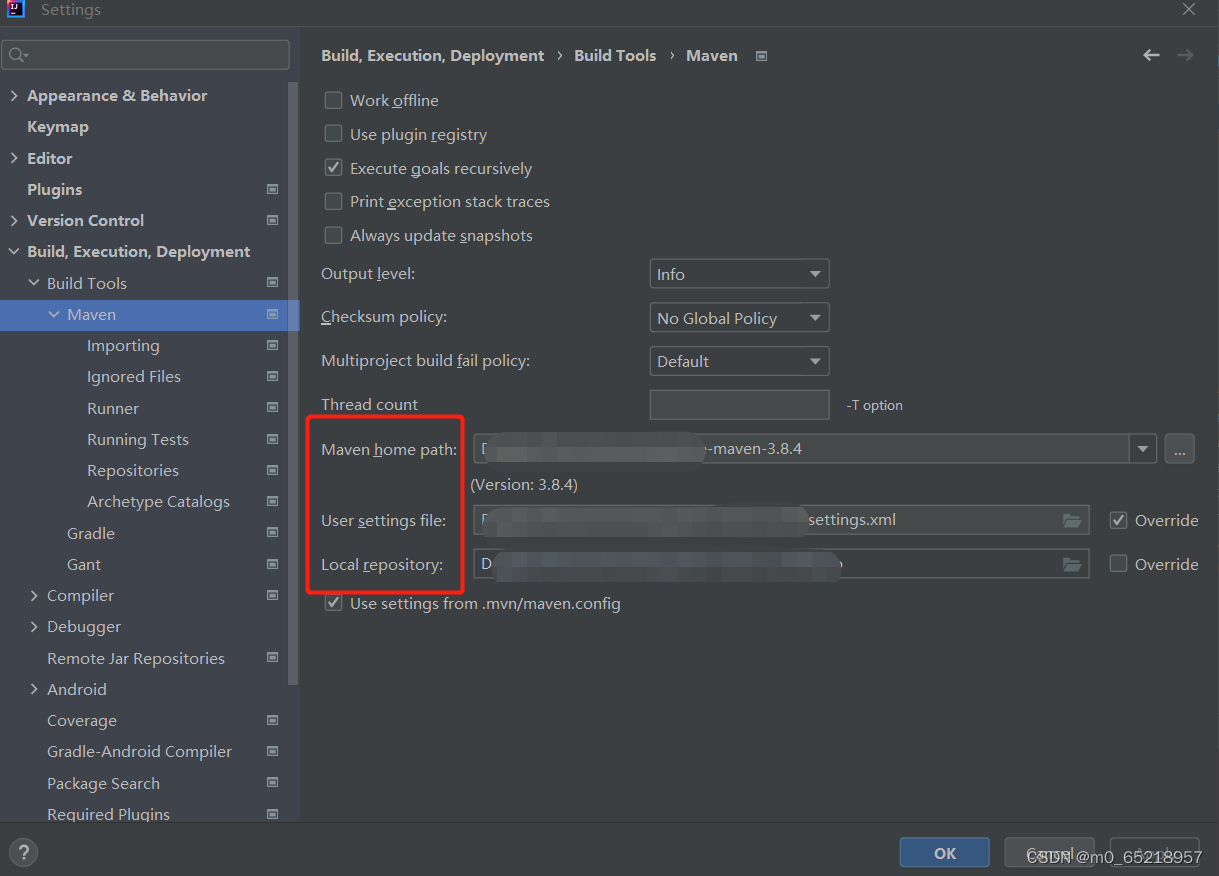
Task: Expand the Editor section
Action: 14,158
